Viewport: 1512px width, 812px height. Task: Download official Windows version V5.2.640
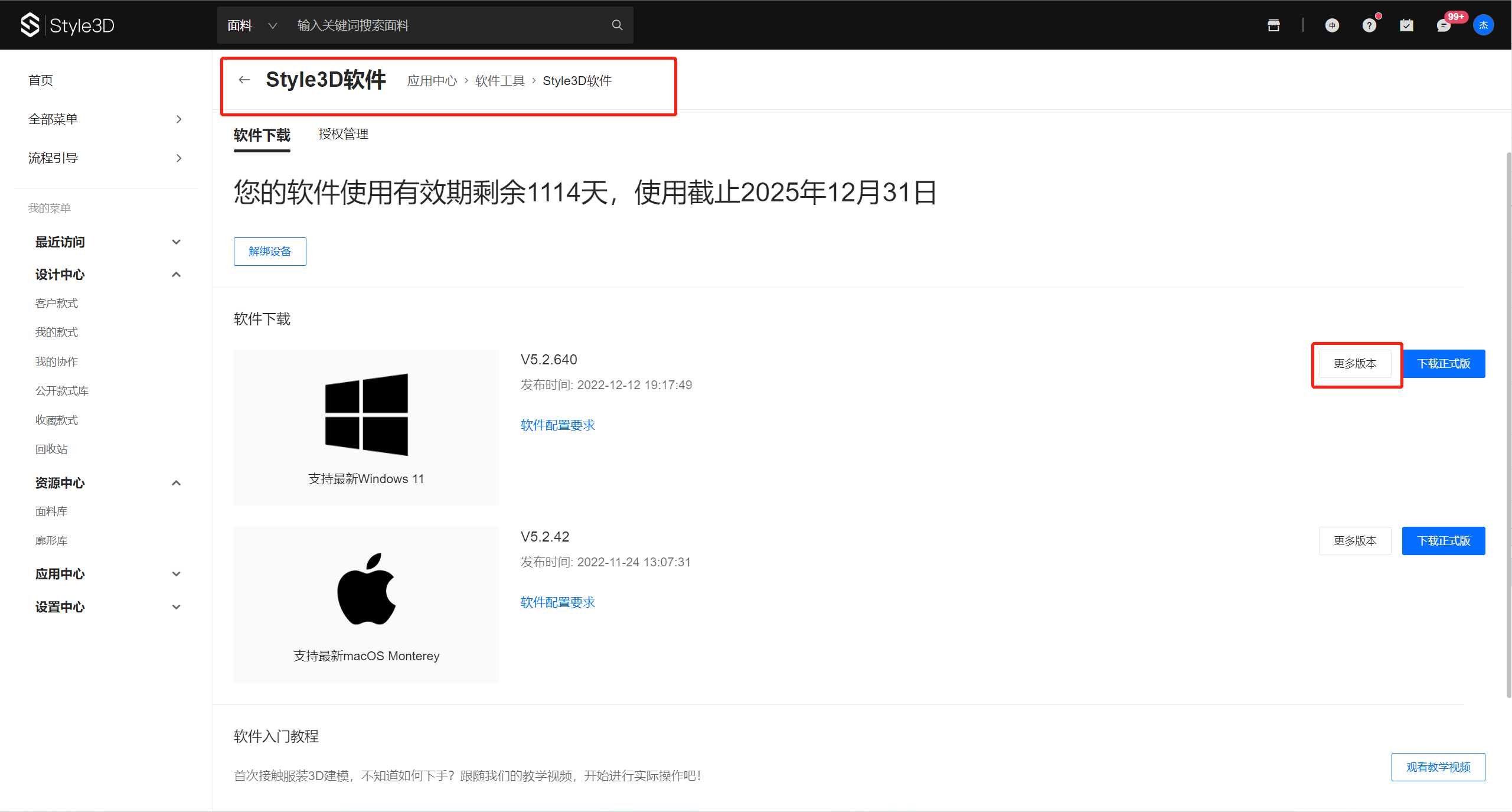1444,364
